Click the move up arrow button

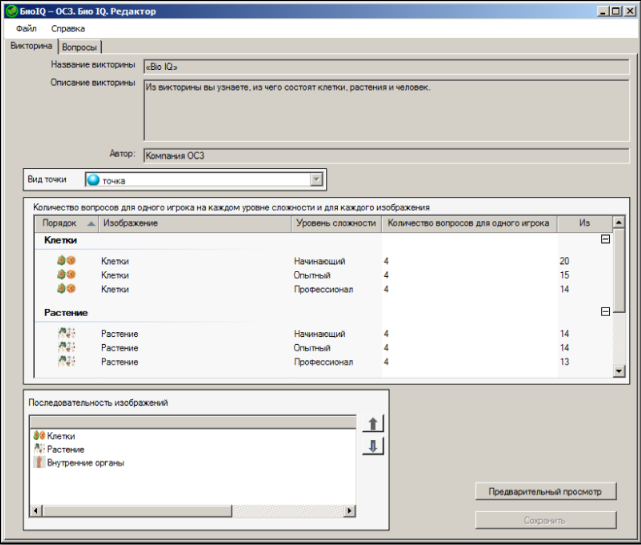(372, 424)
